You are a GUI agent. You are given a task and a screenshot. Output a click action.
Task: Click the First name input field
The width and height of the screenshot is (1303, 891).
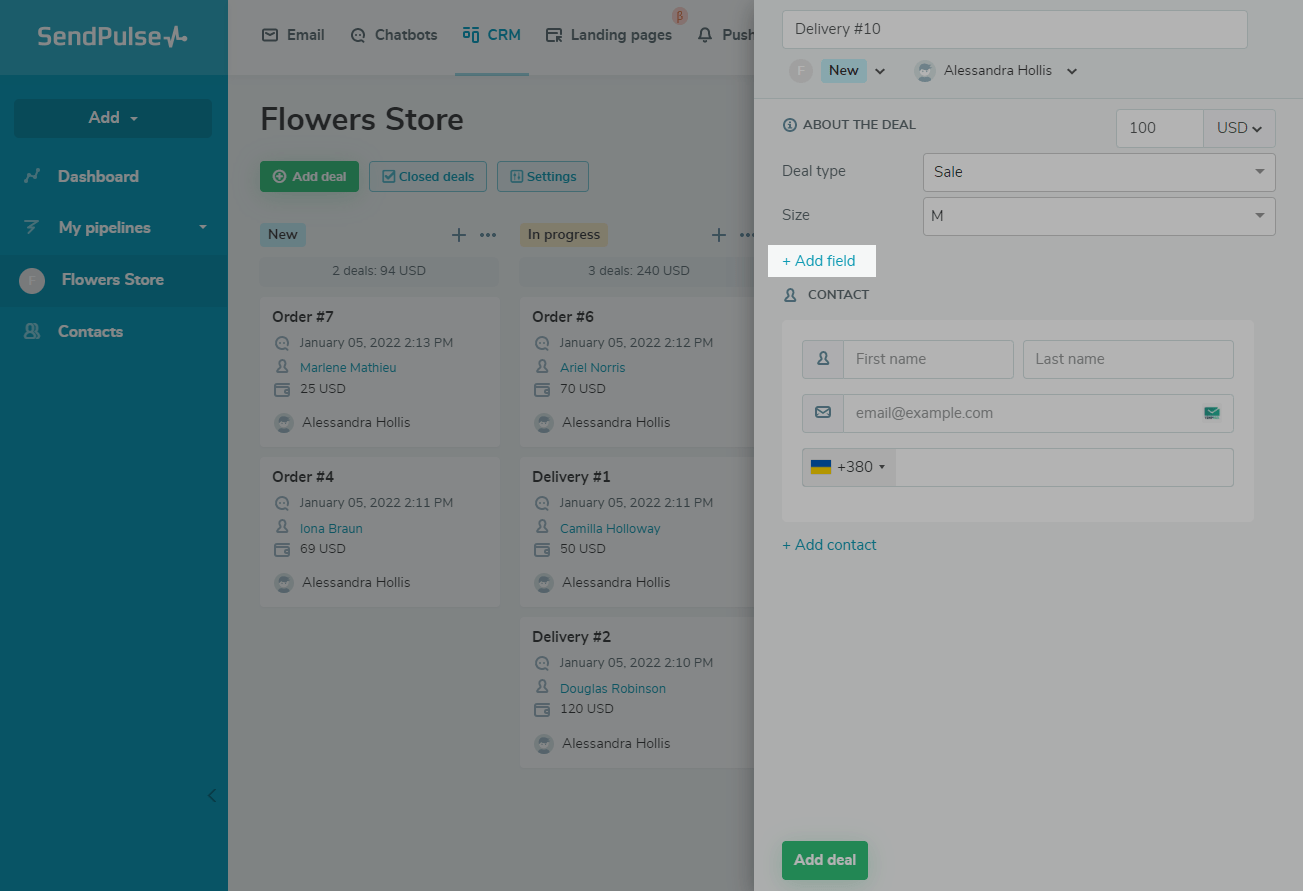(x=927, y=359)
